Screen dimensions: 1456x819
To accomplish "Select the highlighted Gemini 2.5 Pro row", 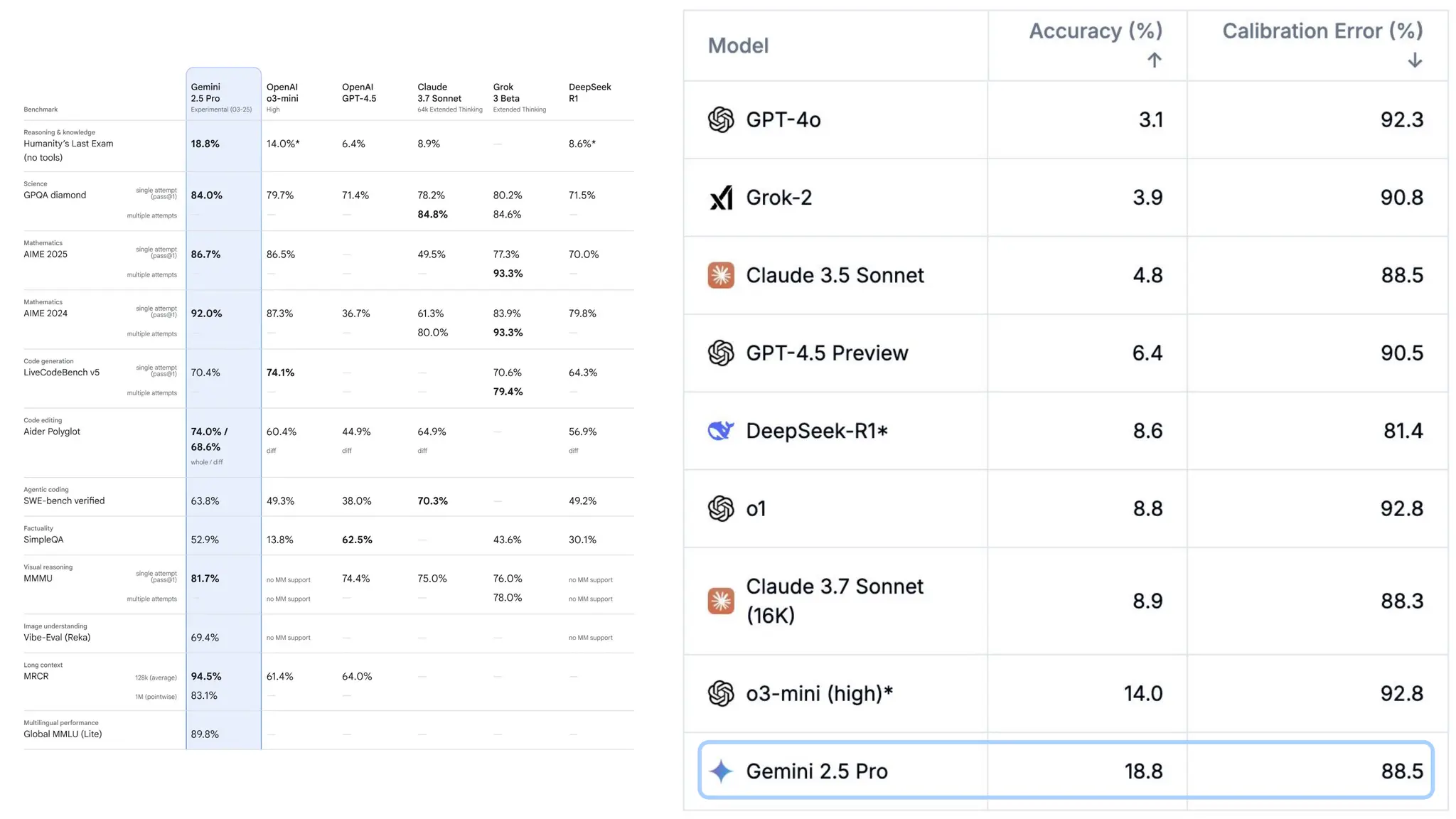I will pos(1065,771).
